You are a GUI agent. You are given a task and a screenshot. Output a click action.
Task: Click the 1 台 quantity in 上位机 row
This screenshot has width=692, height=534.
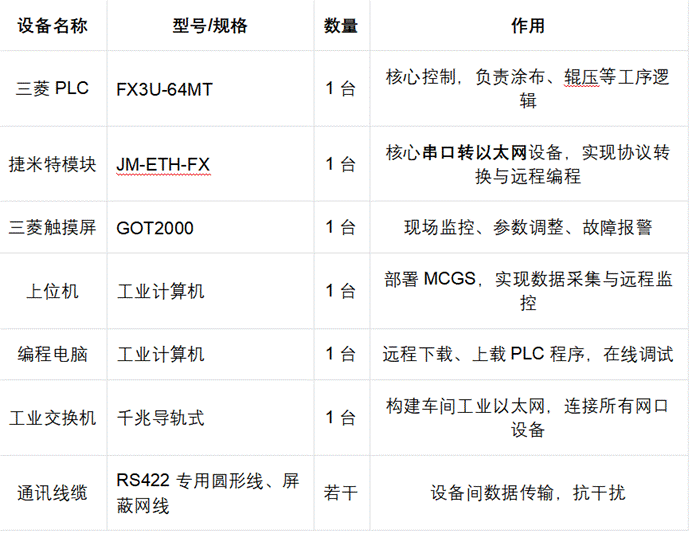point(341,291)
